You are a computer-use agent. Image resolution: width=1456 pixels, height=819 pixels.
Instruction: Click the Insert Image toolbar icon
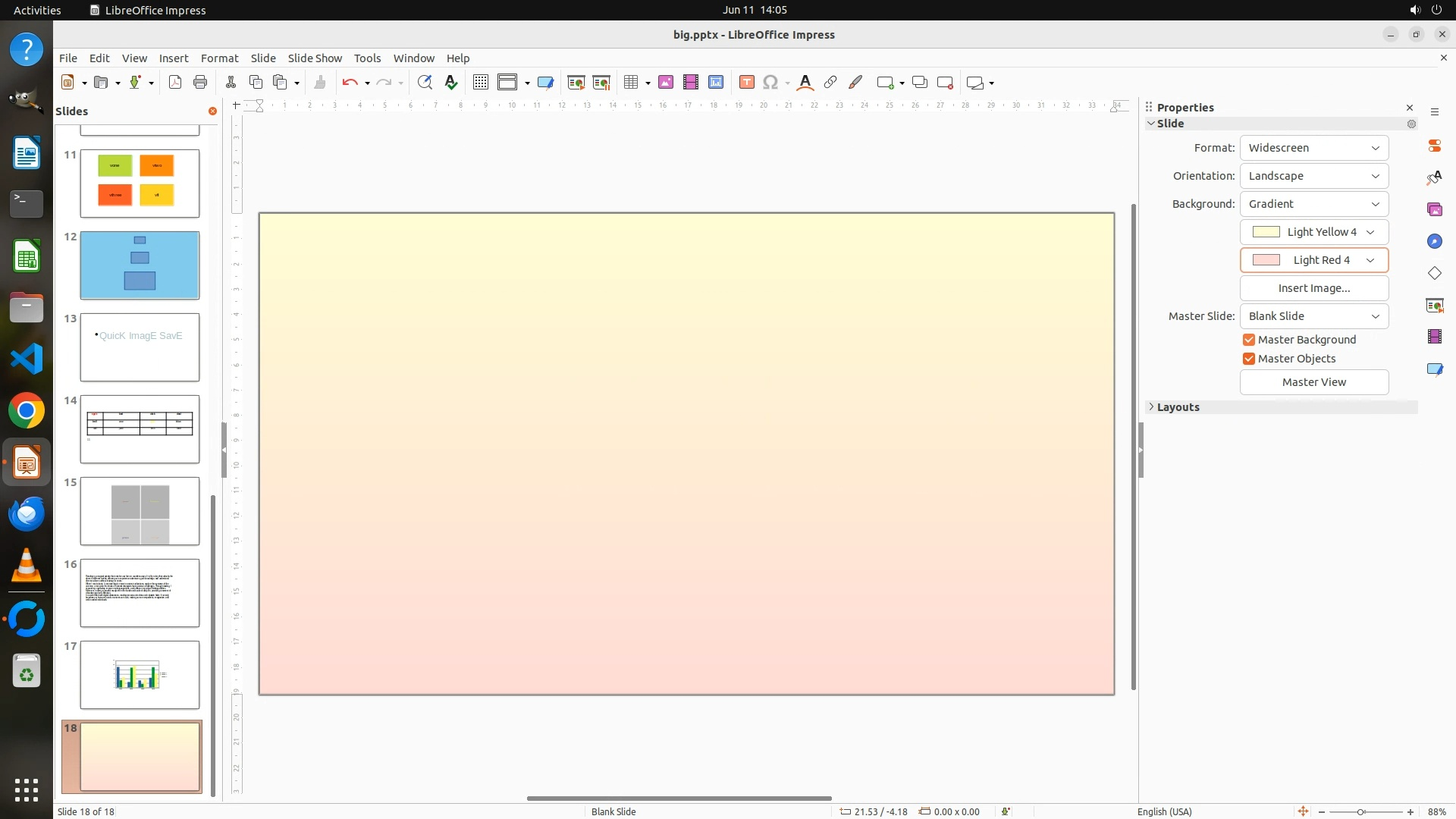coord(666,83)
